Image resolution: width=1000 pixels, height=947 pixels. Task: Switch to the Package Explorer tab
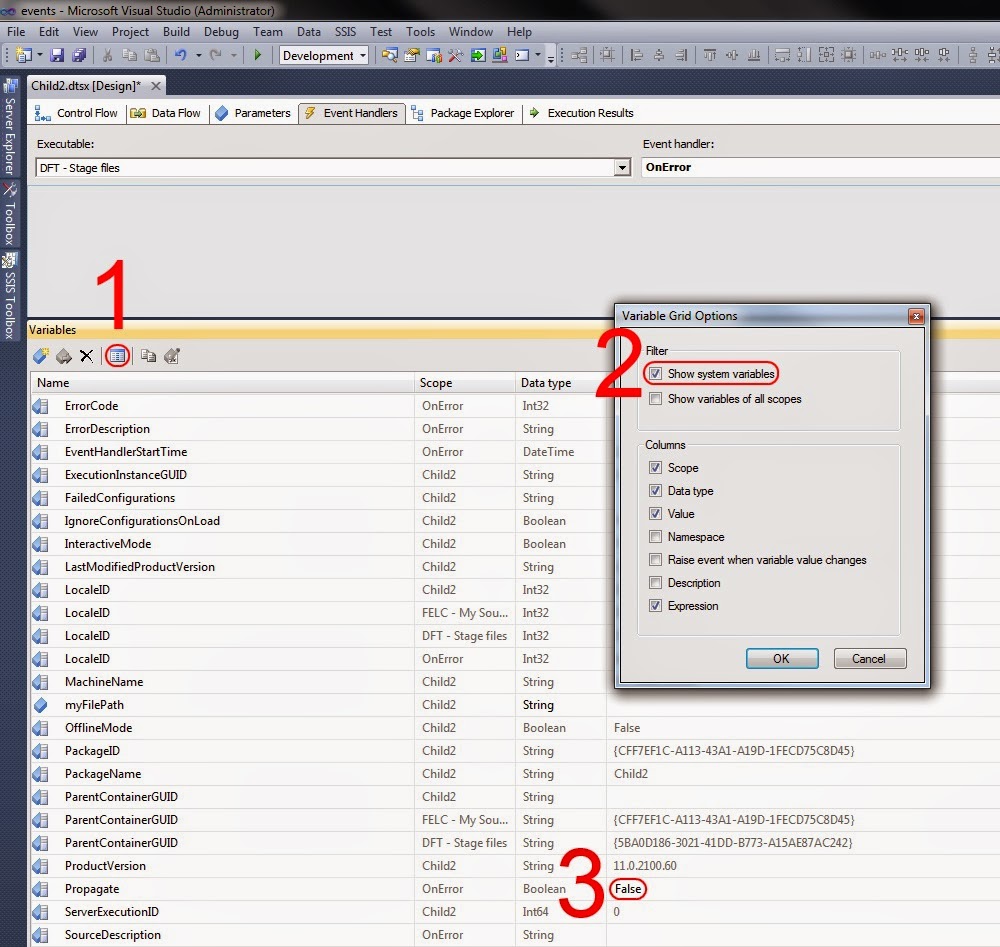[463, 113]
